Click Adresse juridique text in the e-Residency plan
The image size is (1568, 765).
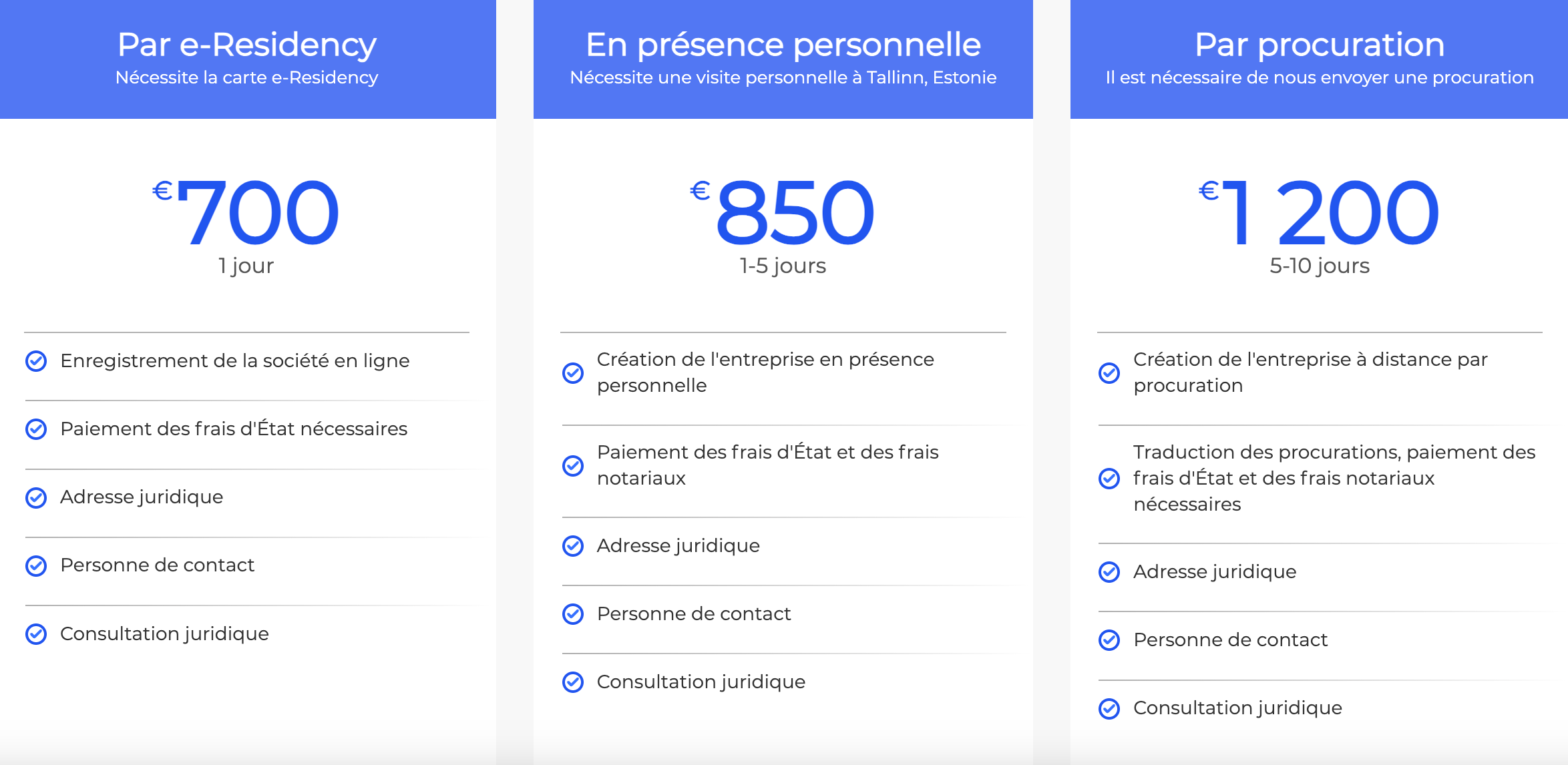(x=142, y=497)
